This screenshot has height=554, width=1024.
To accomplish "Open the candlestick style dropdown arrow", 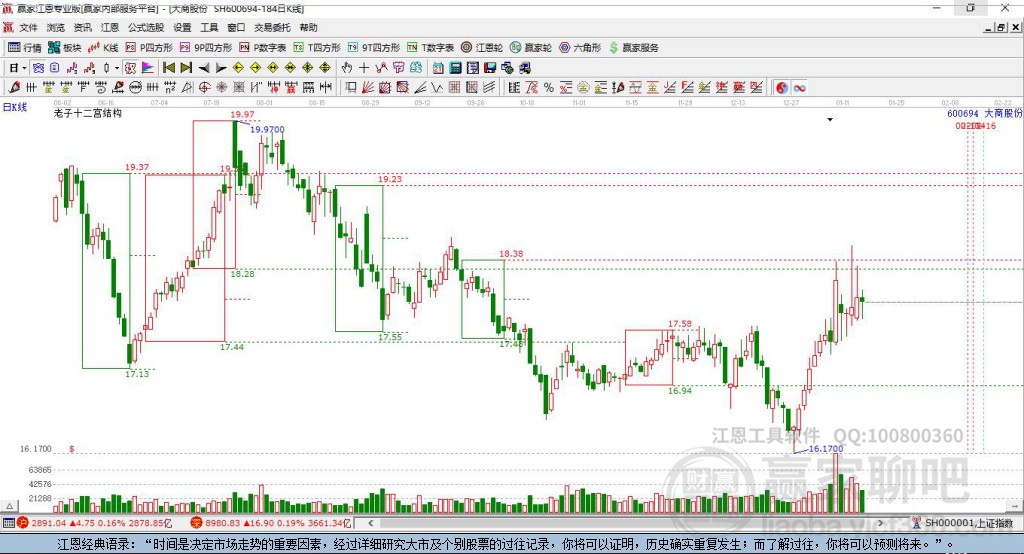I will 117,68.
